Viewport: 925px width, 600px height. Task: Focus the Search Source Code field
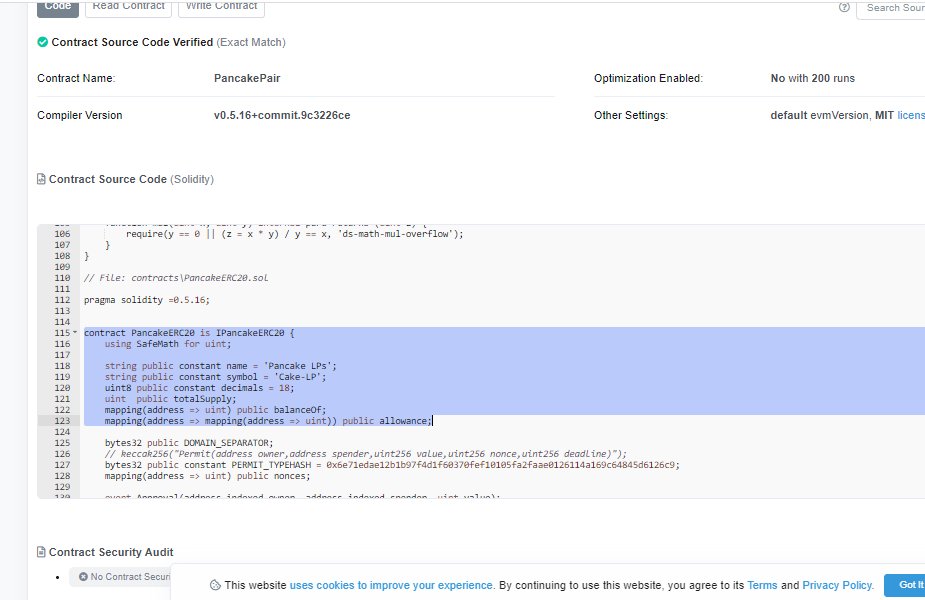click(891, 8)
